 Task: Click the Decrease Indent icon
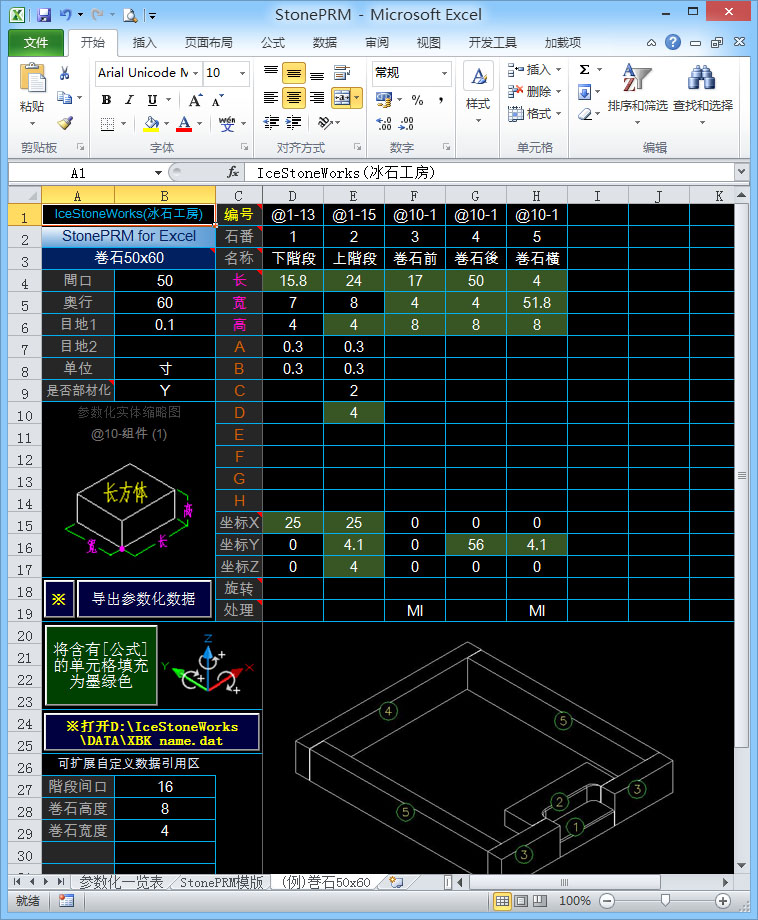(270, 122)
